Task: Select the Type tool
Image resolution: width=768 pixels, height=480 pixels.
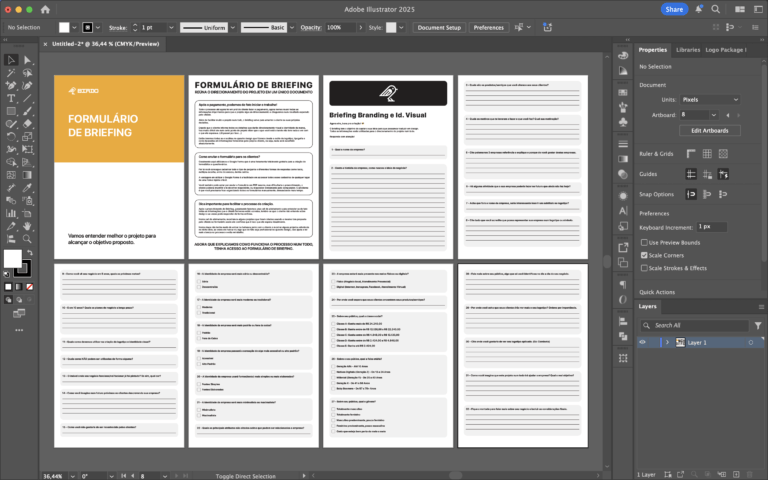Action: pyautogui.click(x=11, y=98)
